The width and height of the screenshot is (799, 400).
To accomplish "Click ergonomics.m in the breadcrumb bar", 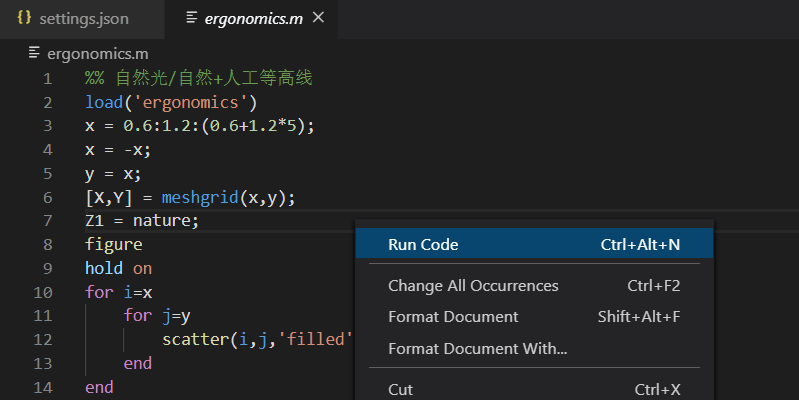I will (x=98, y=54).
